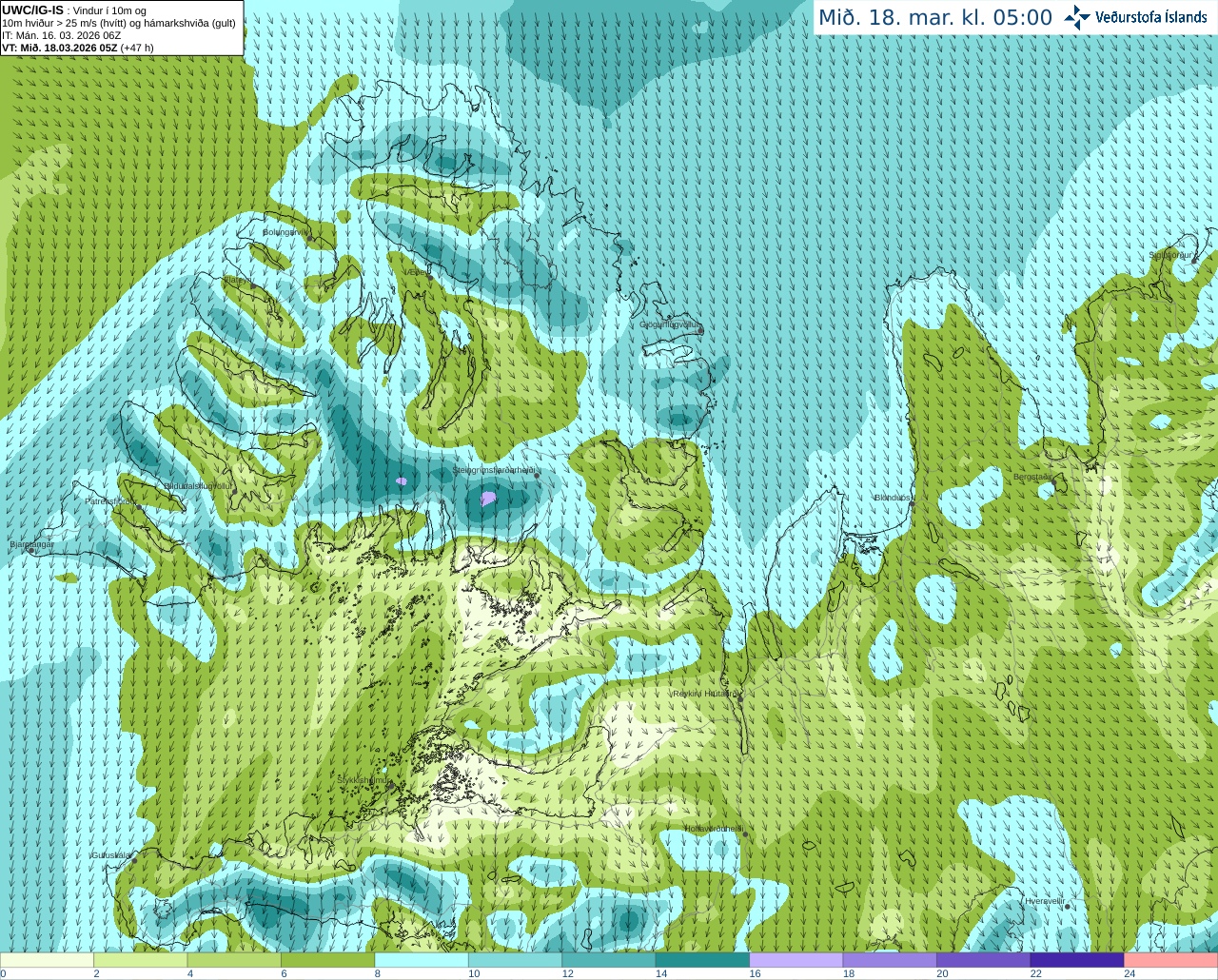This screenshot has width=1218, height=980.
Task: Click the Bolungarvík station marker
Action: 310,238
